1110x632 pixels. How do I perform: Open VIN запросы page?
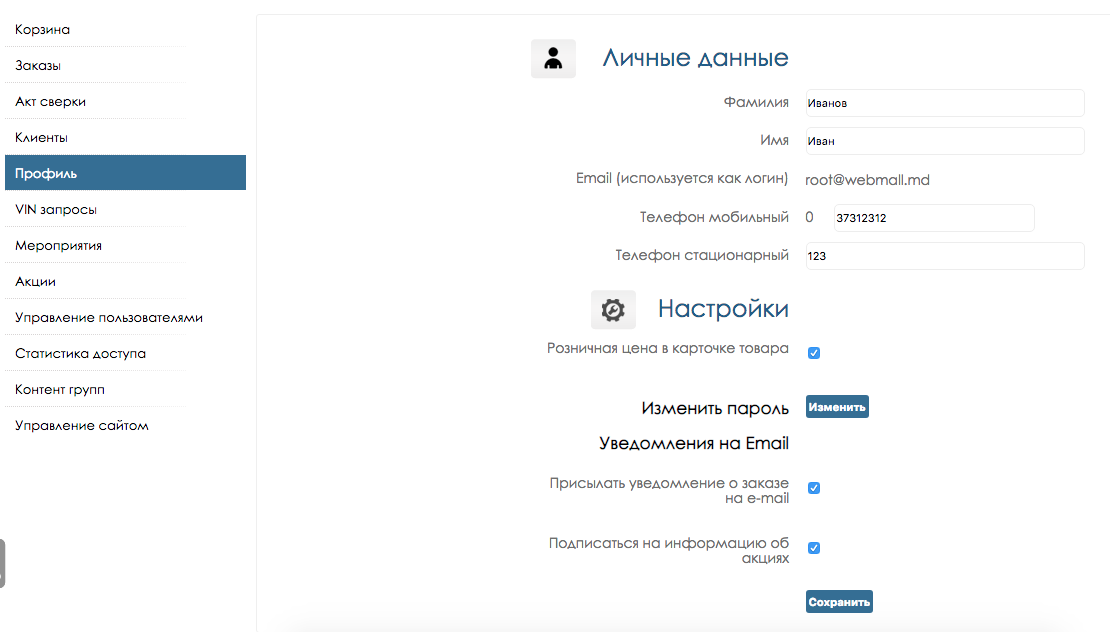coord(56,210)
